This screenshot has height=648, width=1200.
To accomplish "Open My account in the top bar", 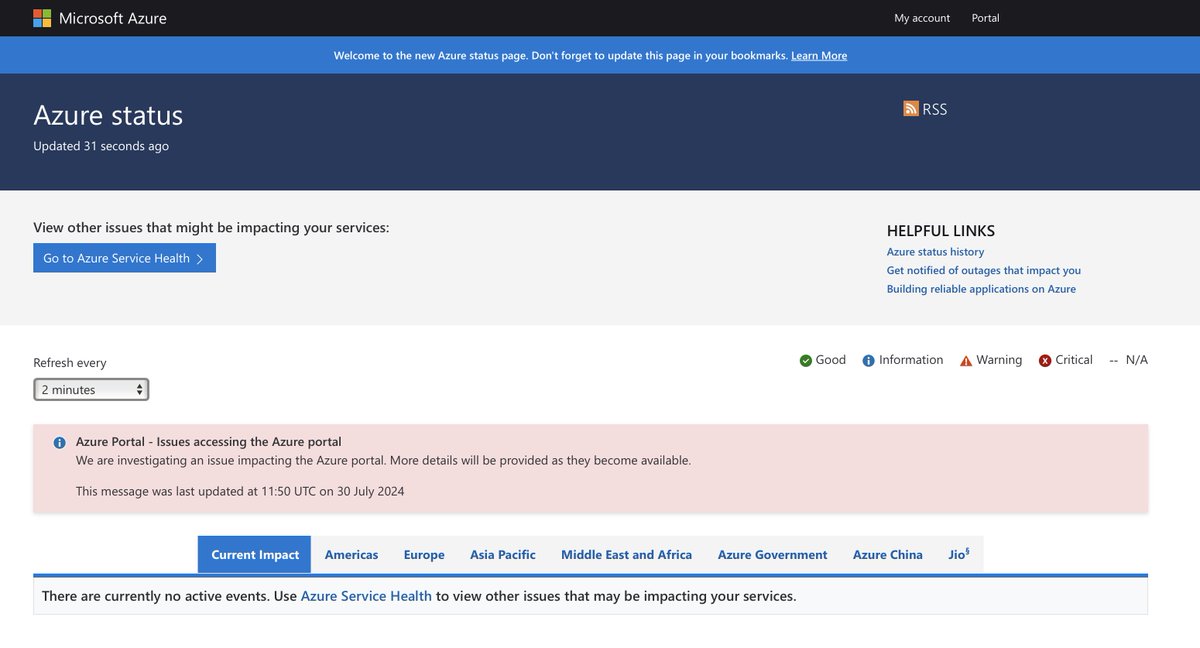I will (x=922, y=18).
